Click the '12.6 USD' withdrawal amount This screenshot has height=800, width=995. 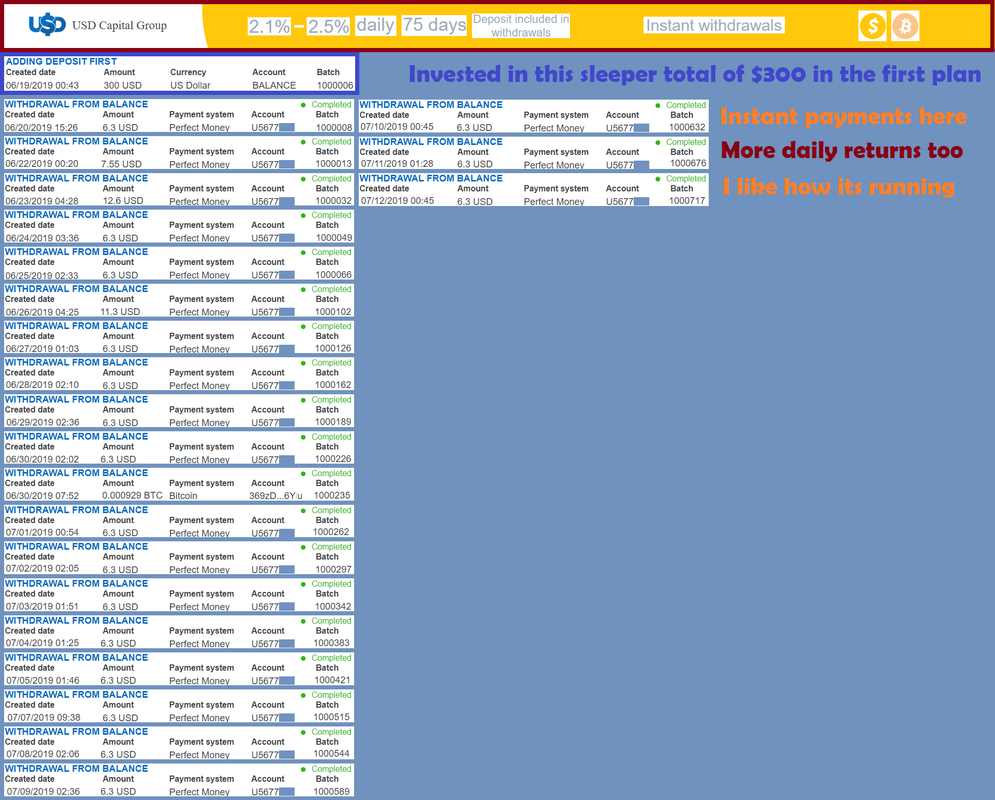coord(123,200)
